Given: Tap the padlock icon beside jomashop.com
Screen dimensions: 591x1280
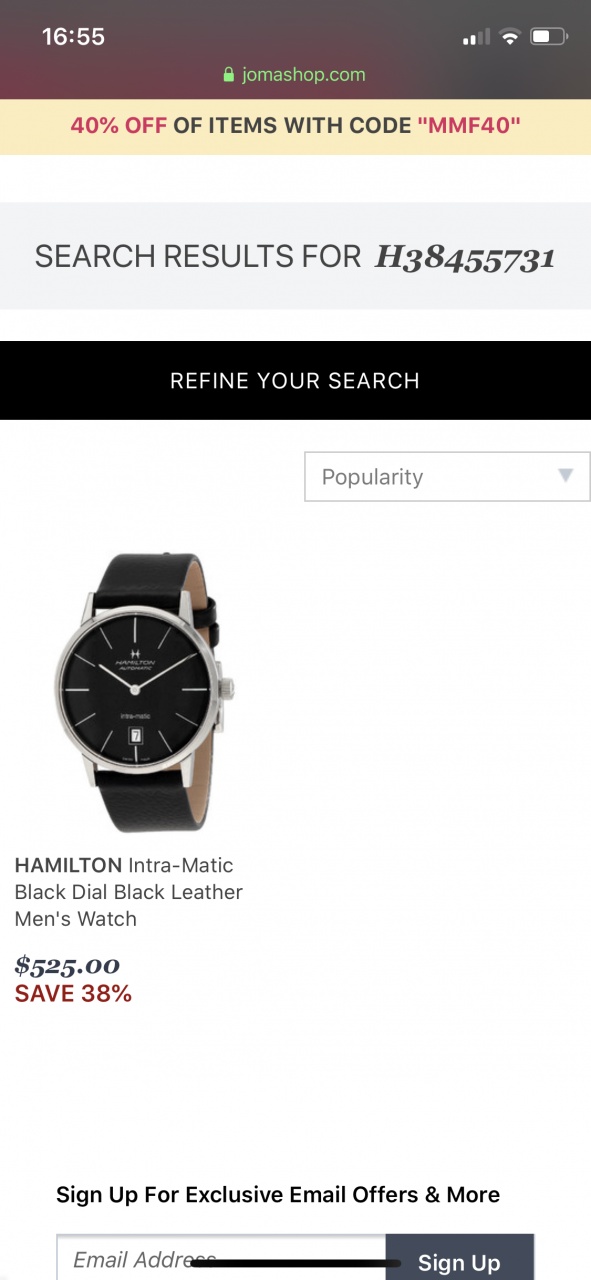Looking at the screenshot, I should pyautogui.click(x=229, y=75).
